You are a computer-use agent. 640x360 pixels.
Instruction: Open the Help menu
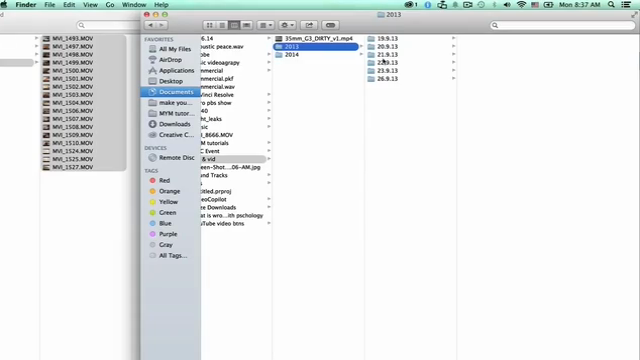coord(161,5)
